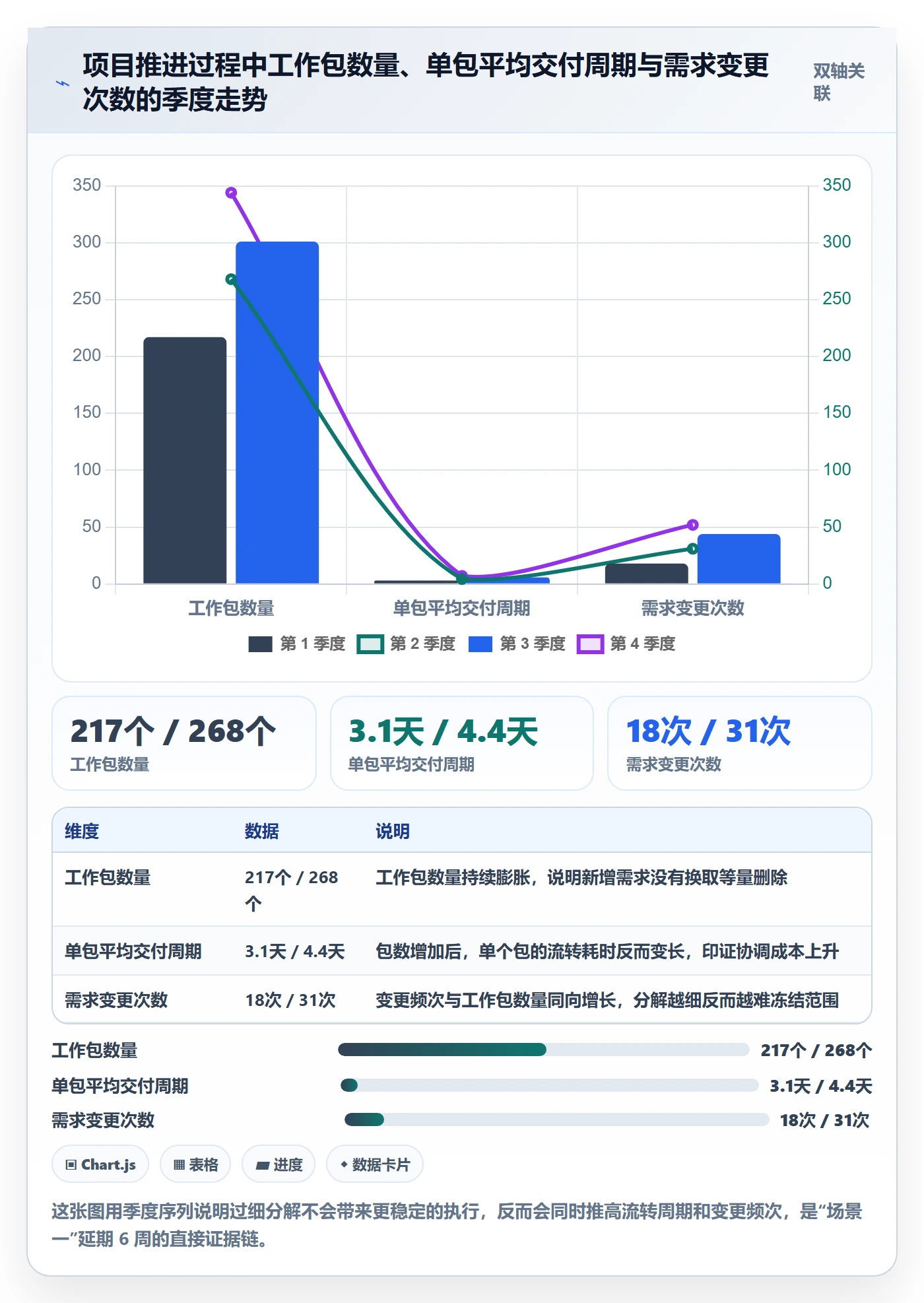Screen dimensions: 924x1303
Task: Select the 单包平均交付周期 table row label
Action: (133, 951)
